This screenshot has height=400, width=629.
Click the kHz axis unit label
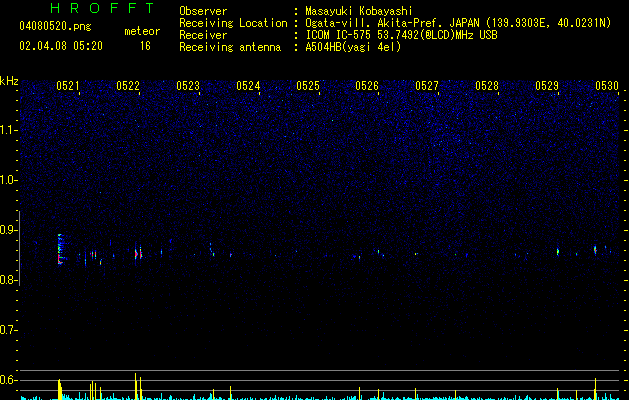point(9,81)
